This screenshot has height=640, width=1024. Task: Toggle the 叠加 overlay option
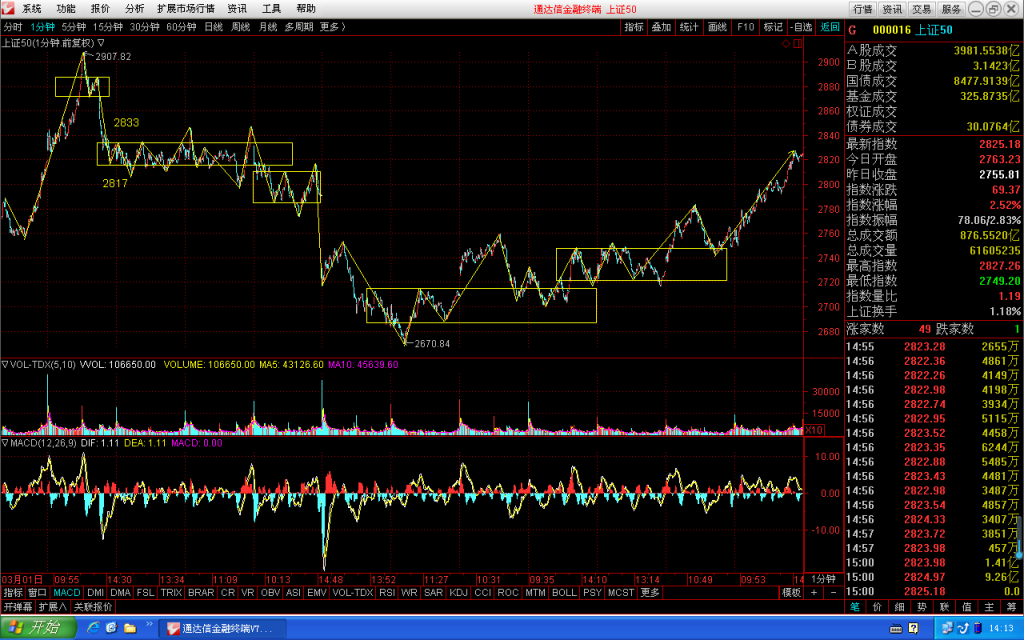pyautogui.click(x=662, y=27)
